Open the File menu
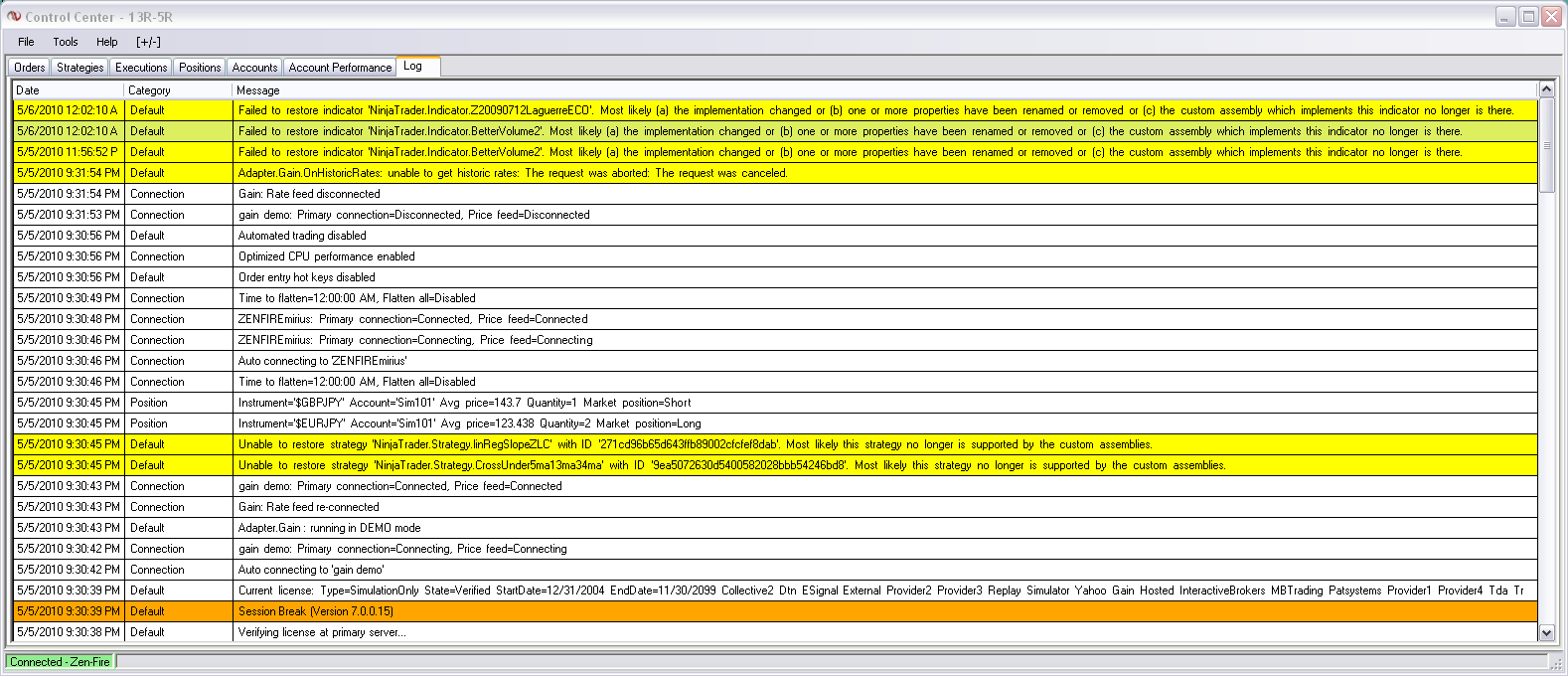Screen dimensions: 1568x676 (26, 42)
